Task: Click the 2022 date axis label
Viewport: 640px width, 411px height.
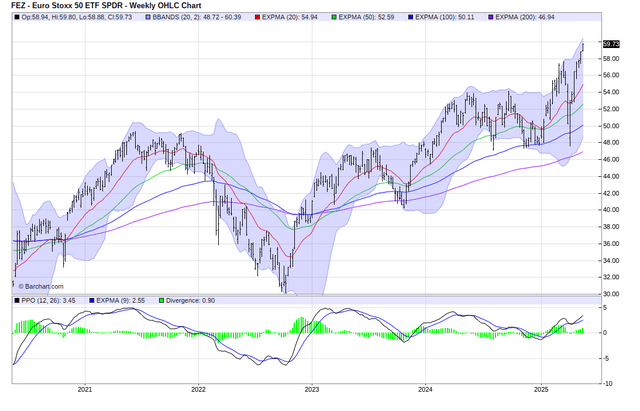Action: (x=198, y=390)
